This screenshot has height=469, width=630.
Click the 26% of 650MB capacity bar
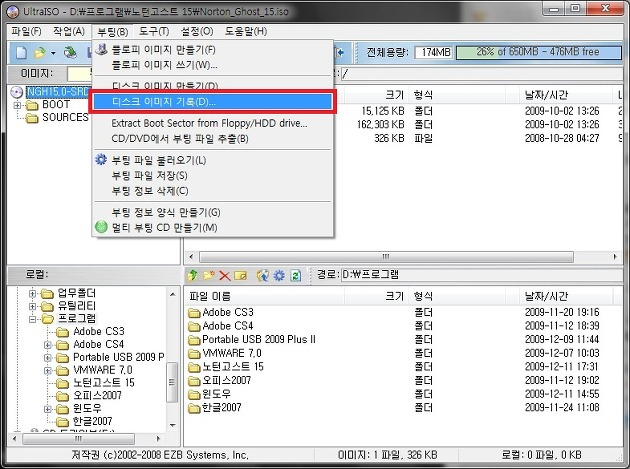(539, 52)
